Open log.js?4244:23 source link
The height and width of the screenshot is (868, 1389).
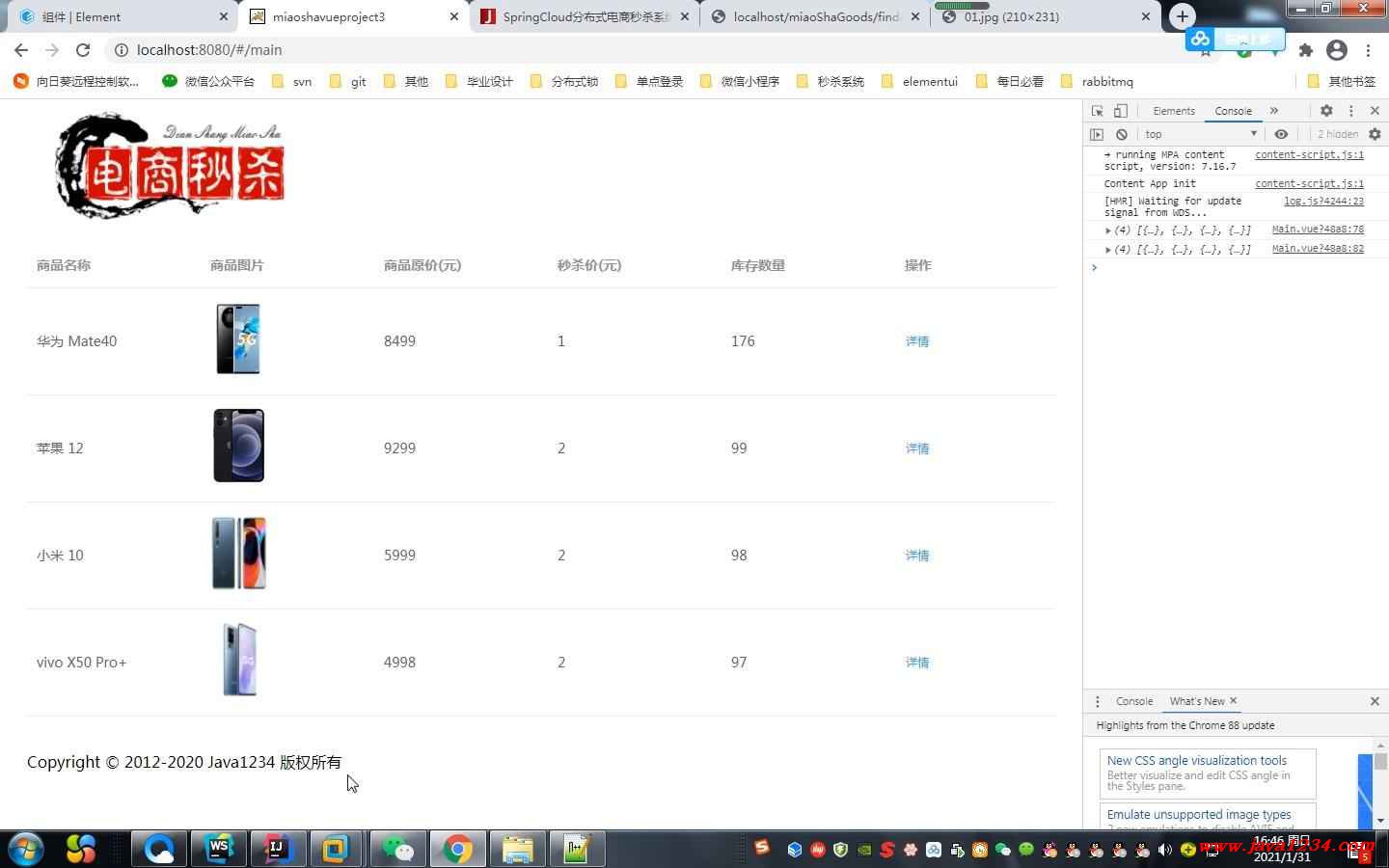(x=1323, y=201)
